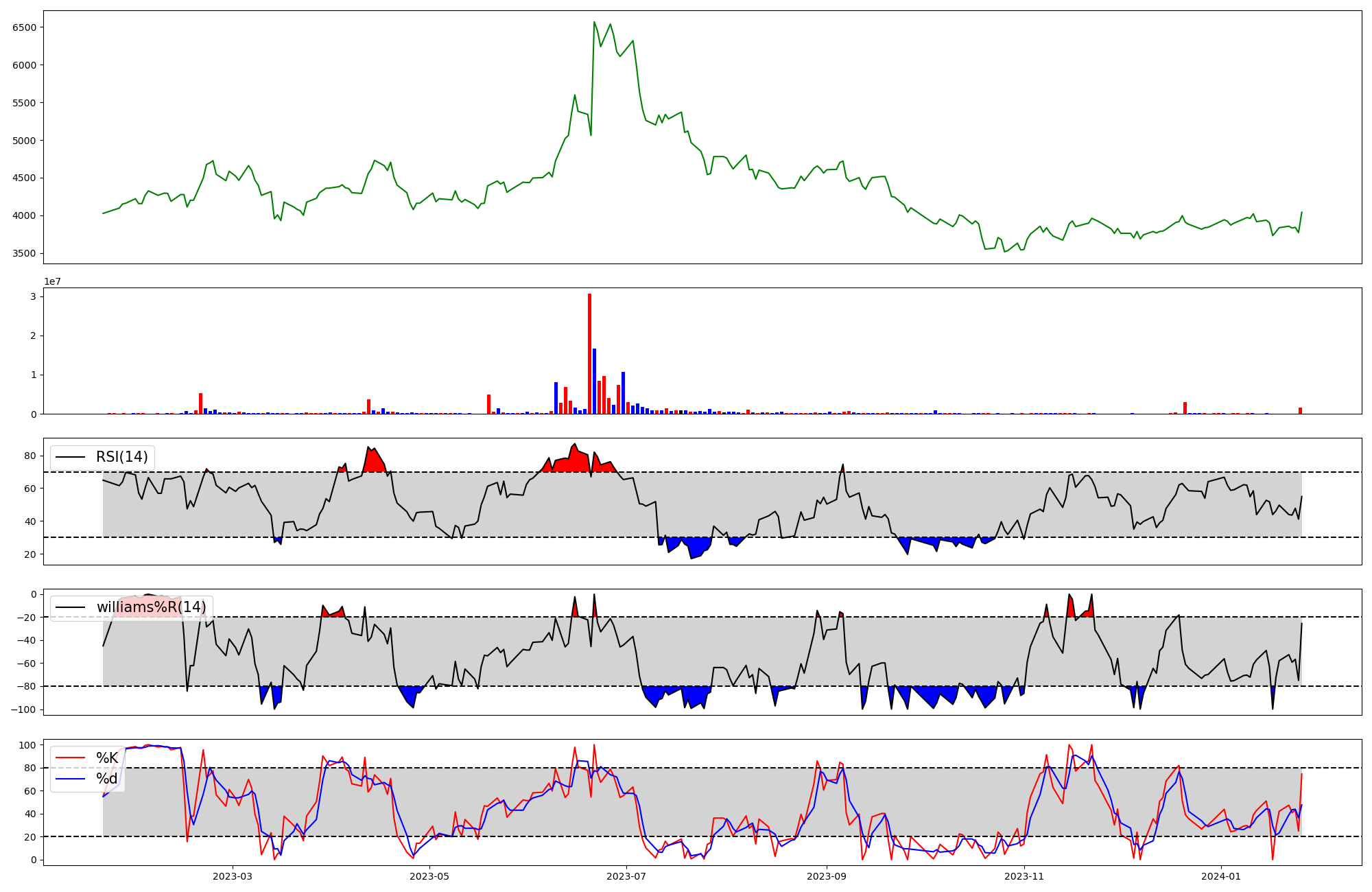
Task: Select the %d legend text
Action: tap(107, 779)
